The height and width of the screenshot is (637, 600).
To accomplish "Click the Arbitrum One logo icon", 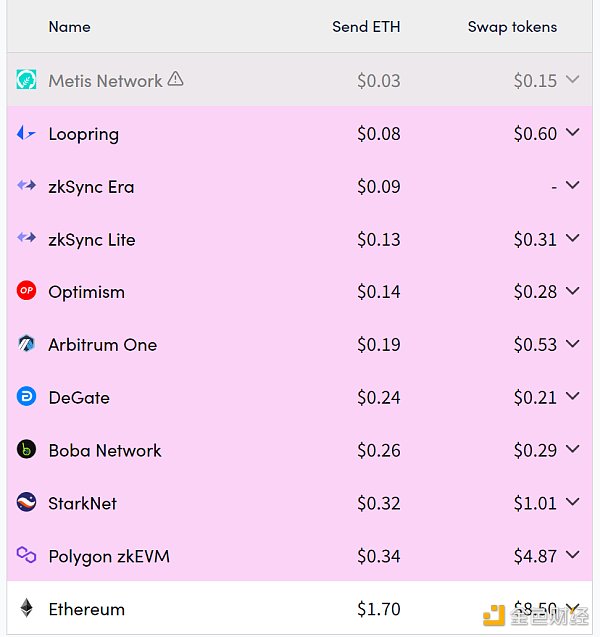I will [27, 344].
